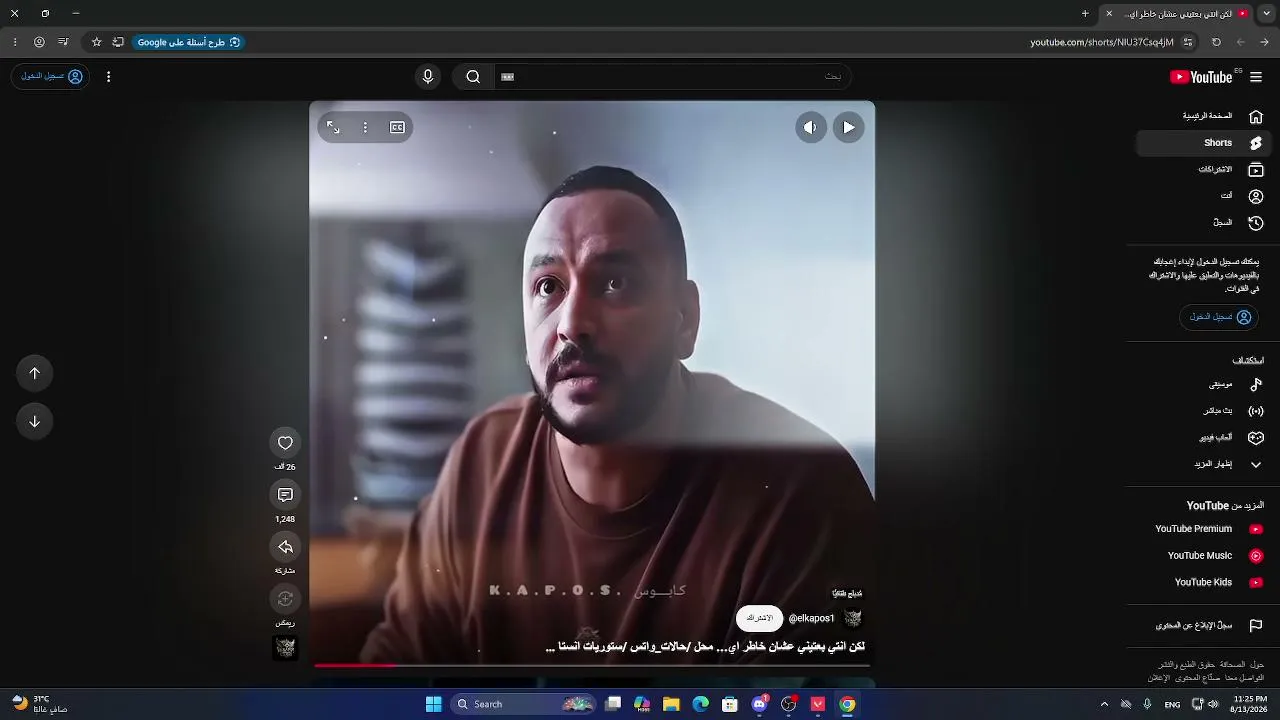Viewport: 1280px width, 720px height.
Task: Explore Music in the sidebar
Action: tap(1202, 384)
